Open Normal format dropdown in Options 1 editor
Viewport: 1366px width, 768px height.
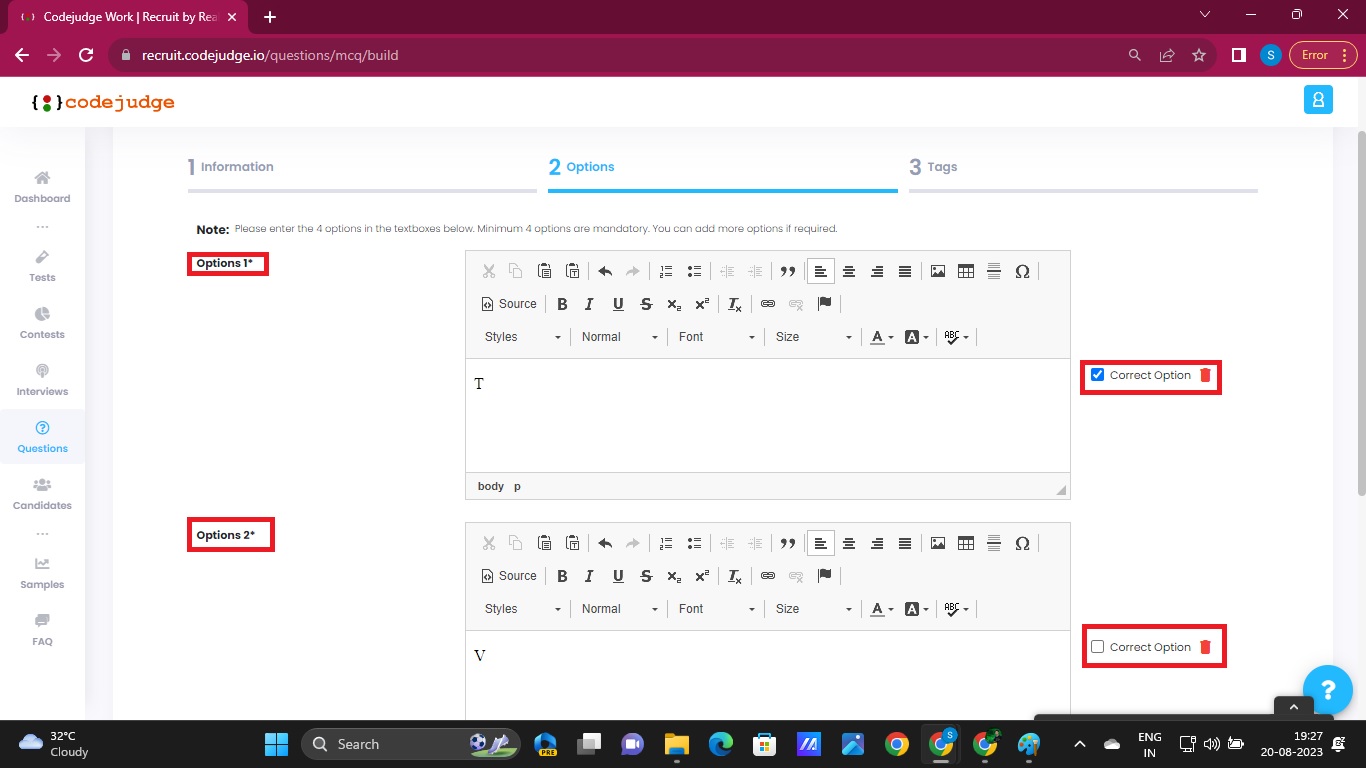pos(620,337)
